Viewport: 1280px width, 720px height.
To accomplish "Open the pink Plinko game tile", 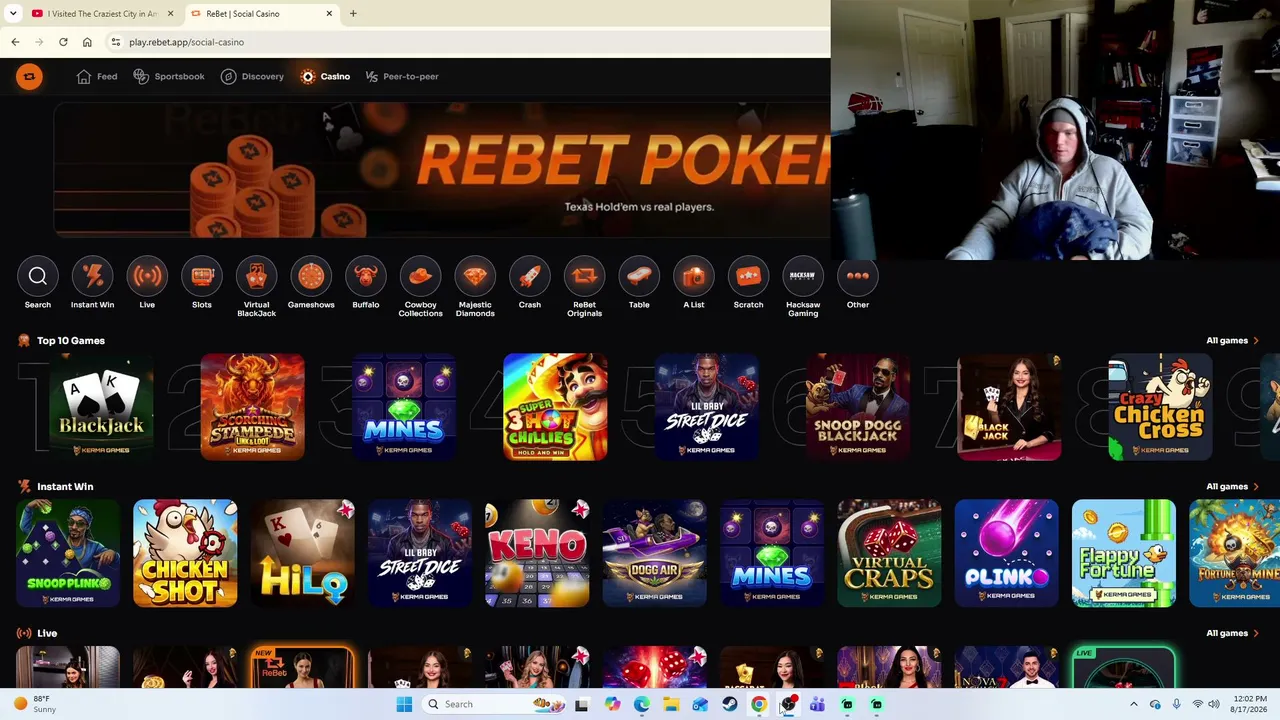I will coord(1006,553).
